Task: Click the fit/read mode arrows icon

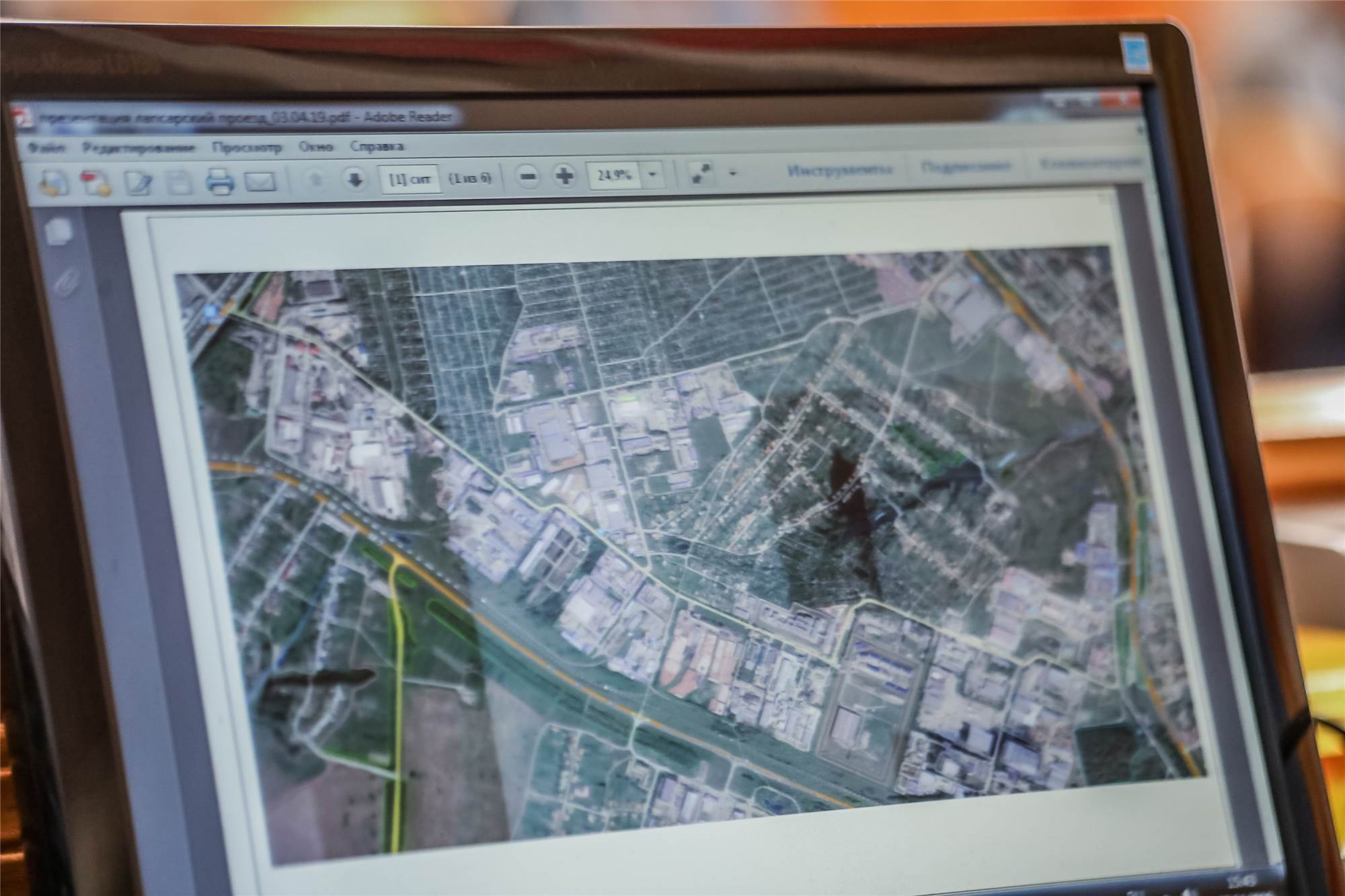Action: click(701, 173)
